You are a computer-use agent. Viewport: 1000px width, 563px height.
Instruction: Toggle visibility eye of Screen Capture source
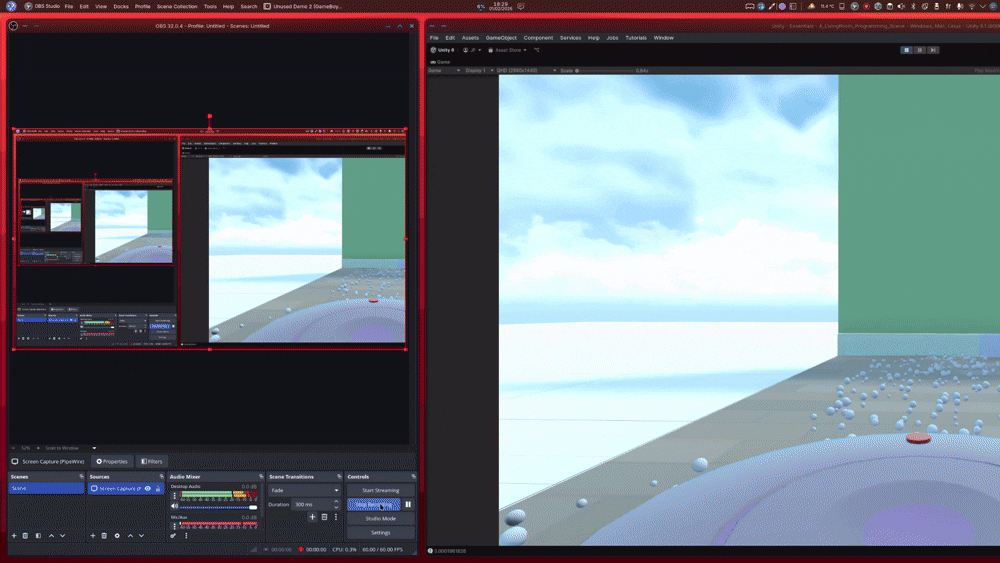[x=147, y=488]
